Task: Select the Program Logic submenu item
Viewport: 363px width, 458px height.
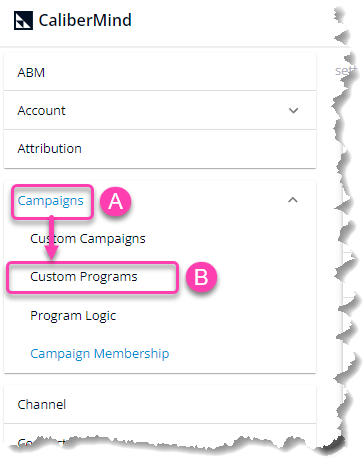Action: tap(73, 315)
